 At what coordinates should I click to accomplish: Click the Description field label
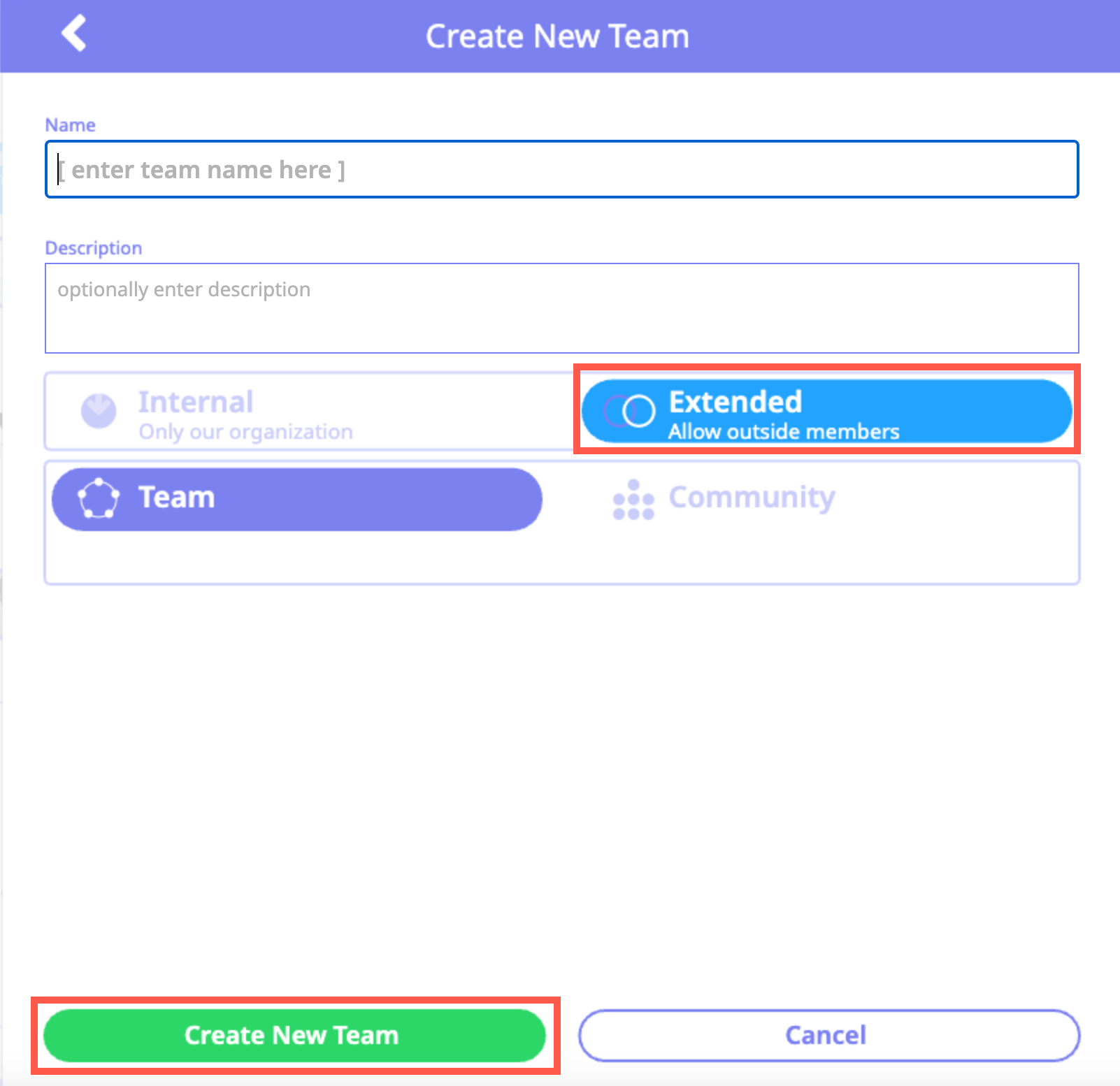pyautogui.click(x=93, y=248)
